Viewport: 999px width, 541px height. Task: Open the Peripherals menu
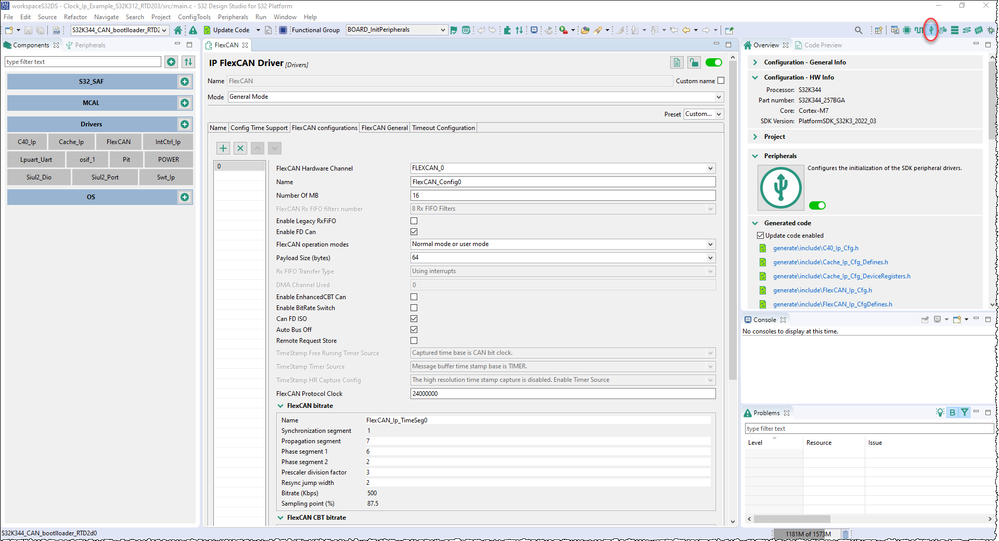point(233,17)
